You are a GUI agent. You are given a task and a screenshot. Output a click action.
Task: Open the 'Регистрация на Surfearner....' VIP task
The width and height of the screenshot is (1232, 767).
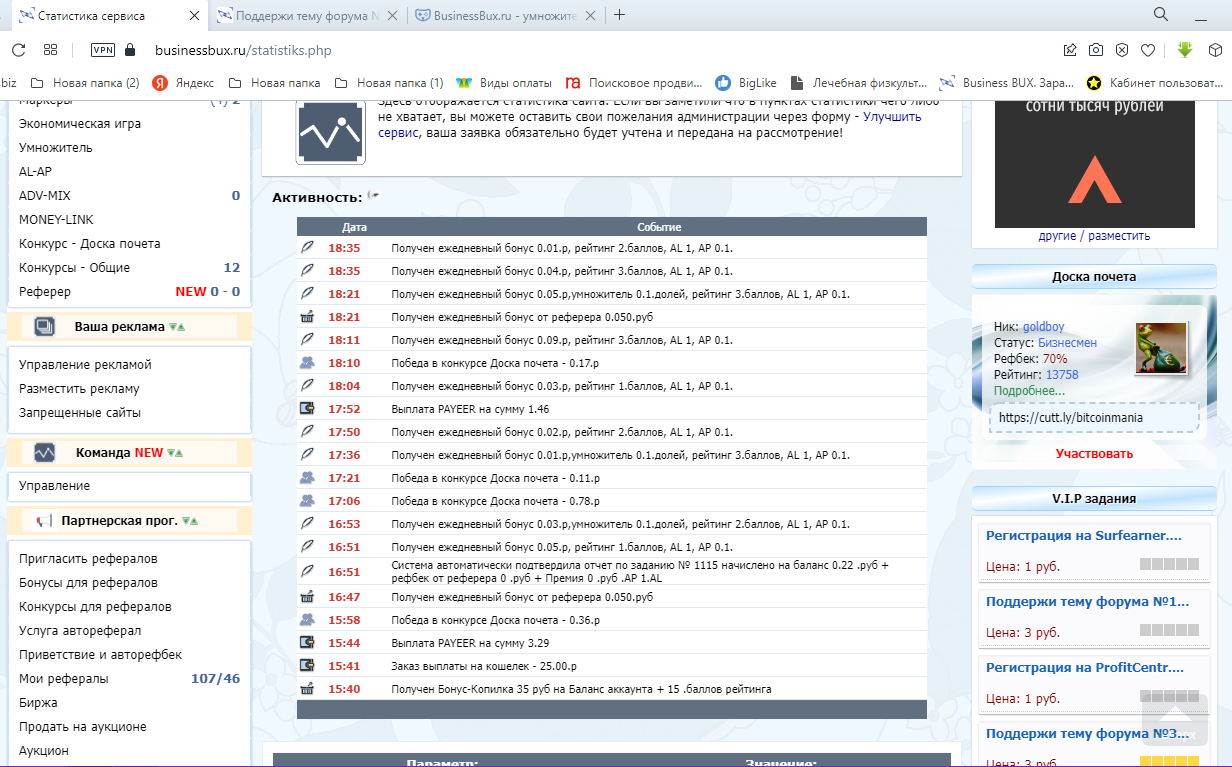point(1083,536)
